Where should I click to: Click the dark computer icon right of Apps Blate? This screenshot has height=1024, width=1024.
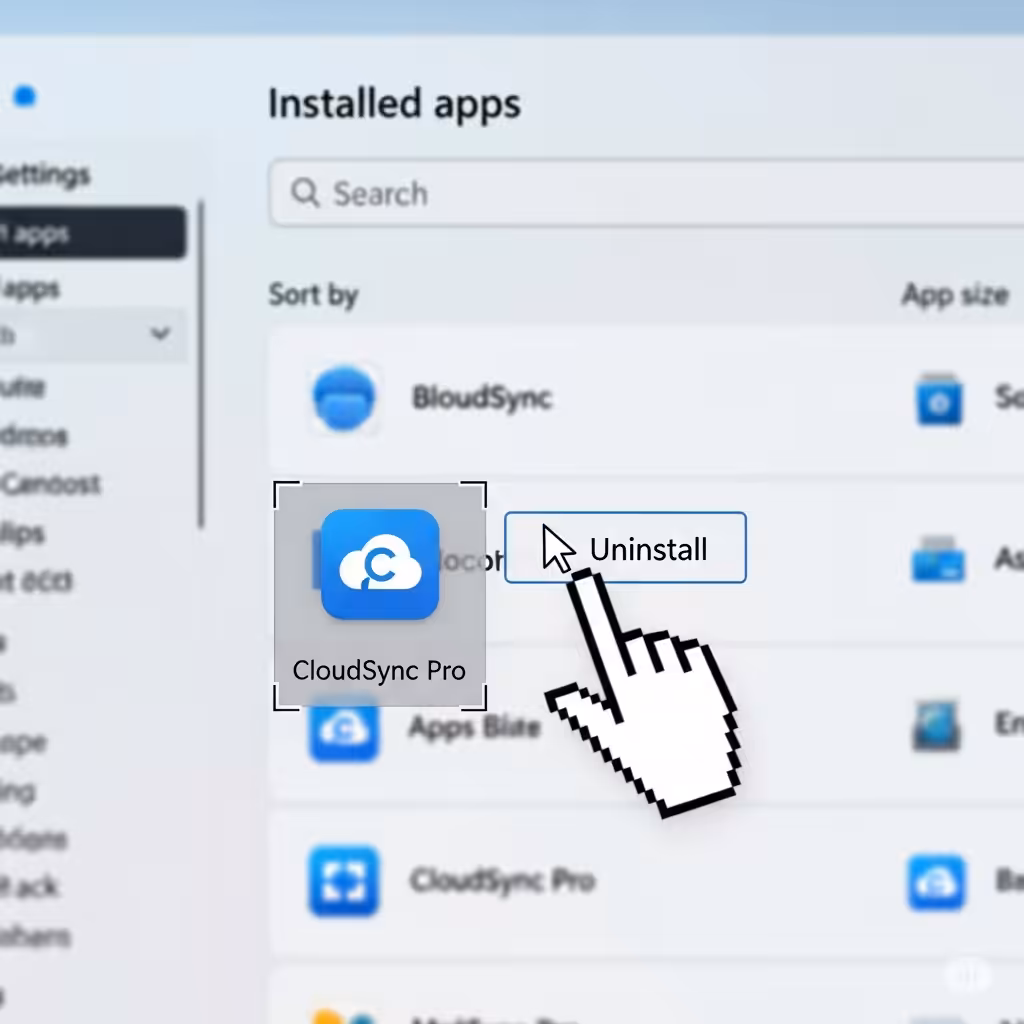tap(937, 726)
